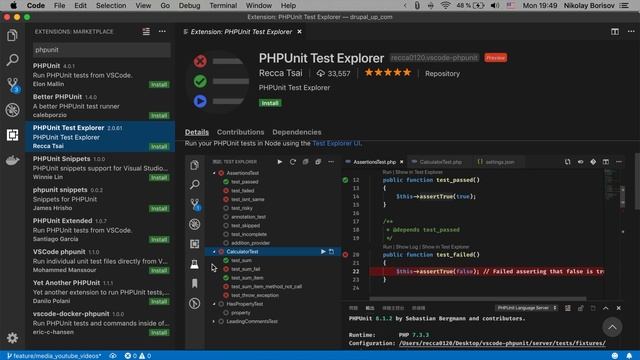
Task: Click Nikolay Borisov user name in menu bar
Action: (x=589, y=5)
